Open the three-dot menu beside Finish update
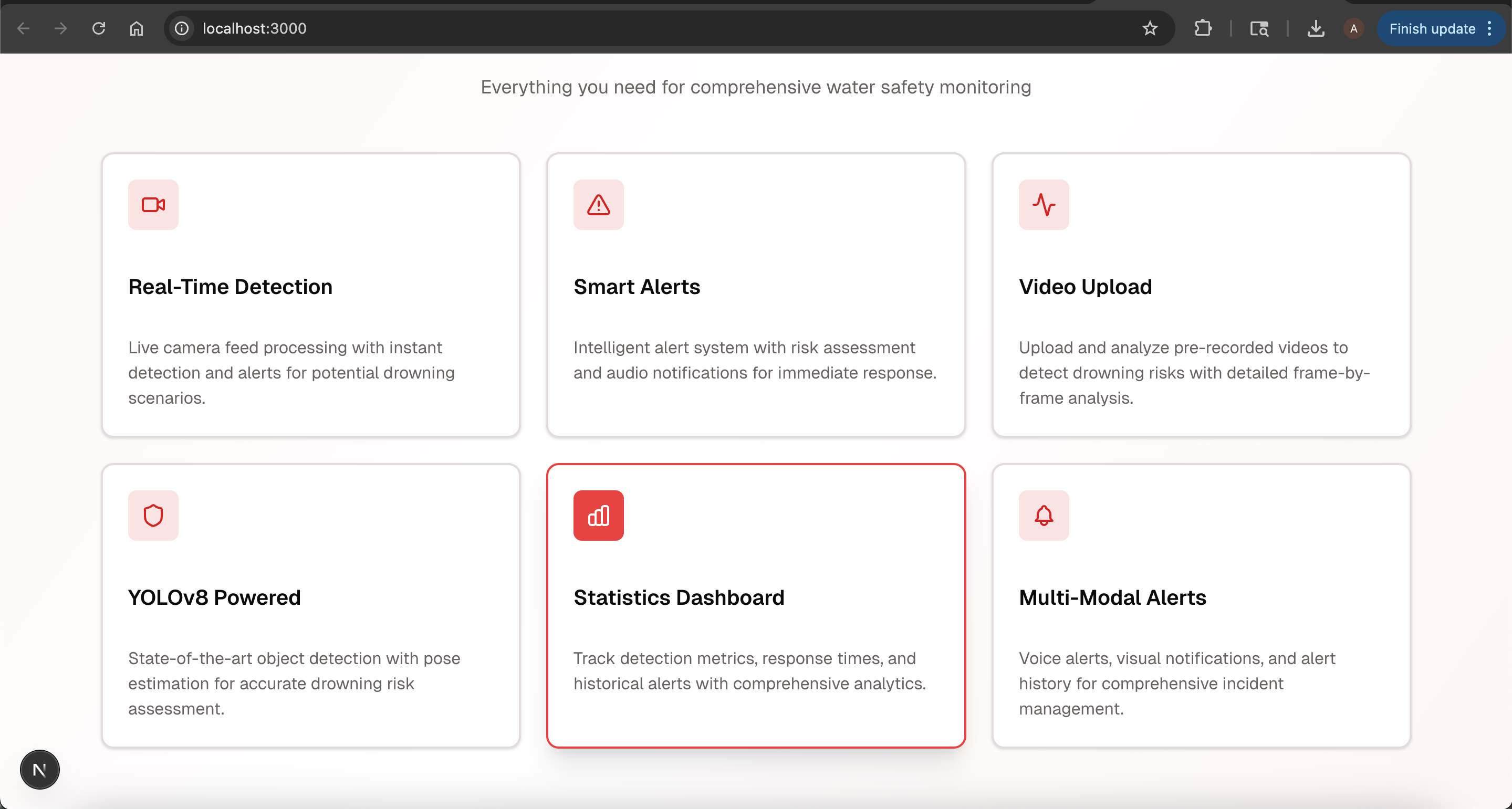Viewport: 1512px width, 809px height. pos(1489,28)
